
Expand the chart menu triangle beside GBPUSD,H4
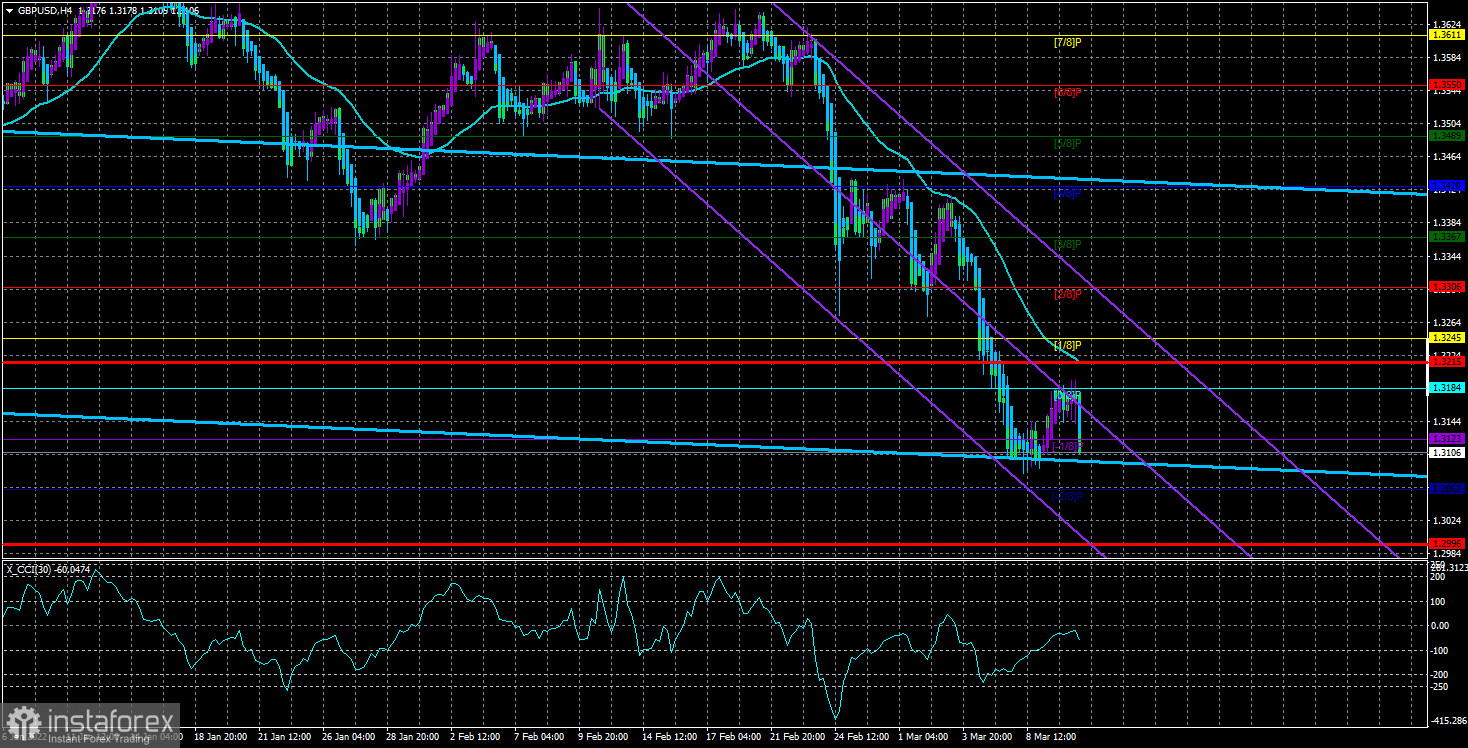click(9, 10)
